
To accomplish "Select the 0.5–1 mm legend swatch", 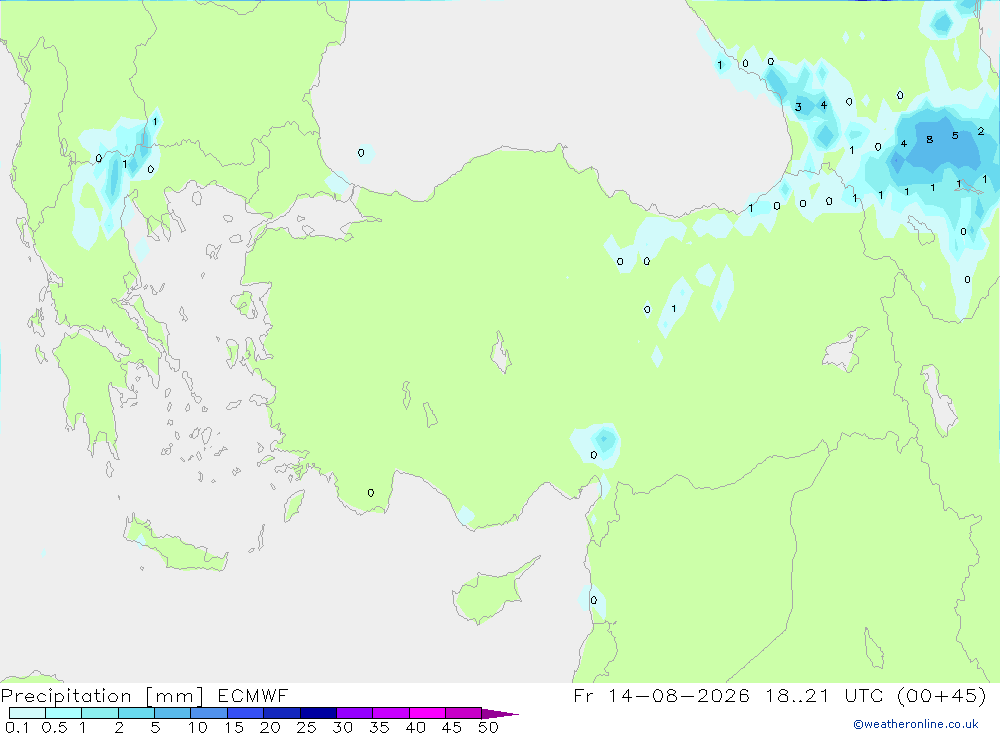I will pos(64,713).
